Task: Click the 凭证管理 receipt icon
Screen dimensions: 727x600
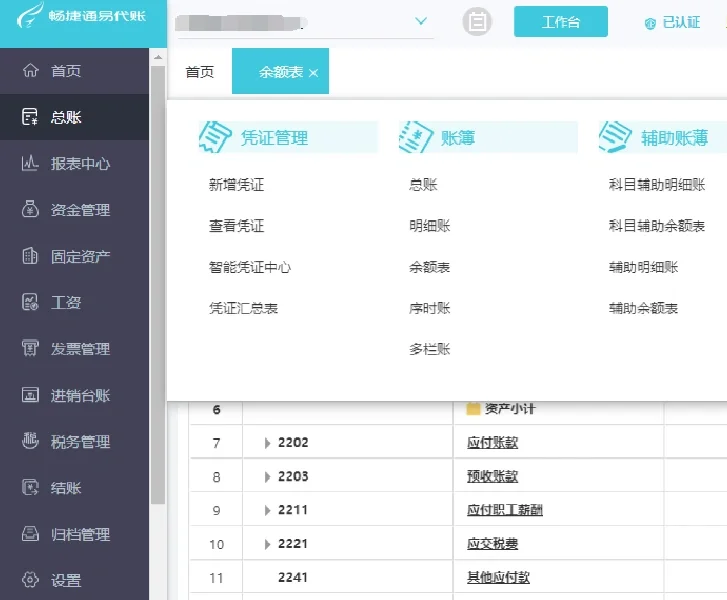Action: pos(215,137)
